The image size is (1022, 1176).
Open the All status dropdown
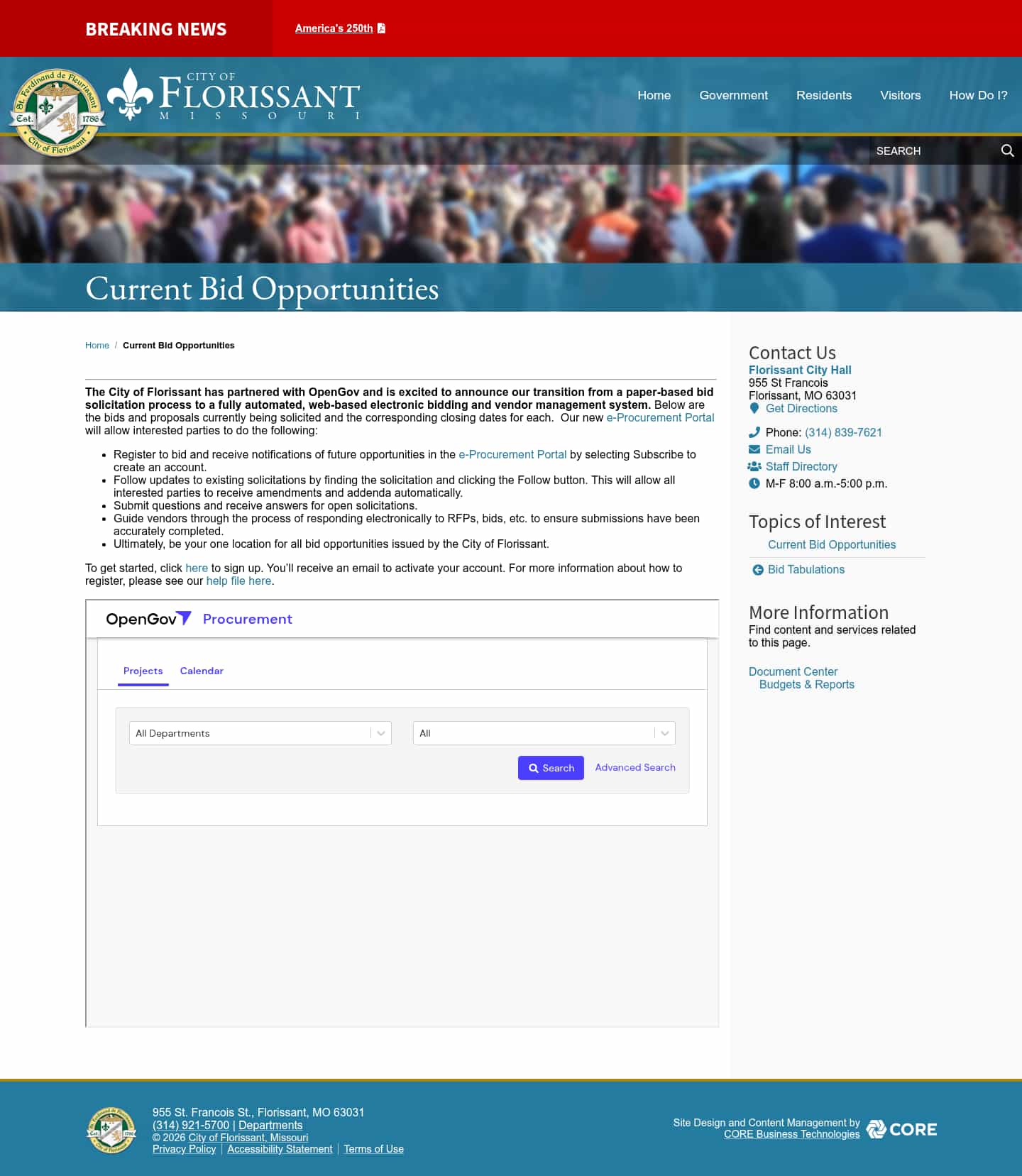(x=544, y=733)
